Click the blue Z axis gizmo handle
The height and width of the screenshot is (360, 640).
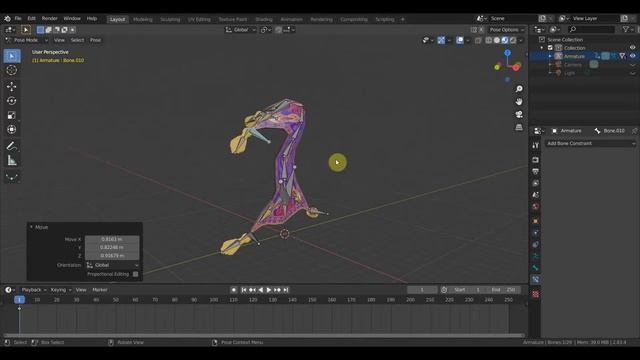point(507,53)
